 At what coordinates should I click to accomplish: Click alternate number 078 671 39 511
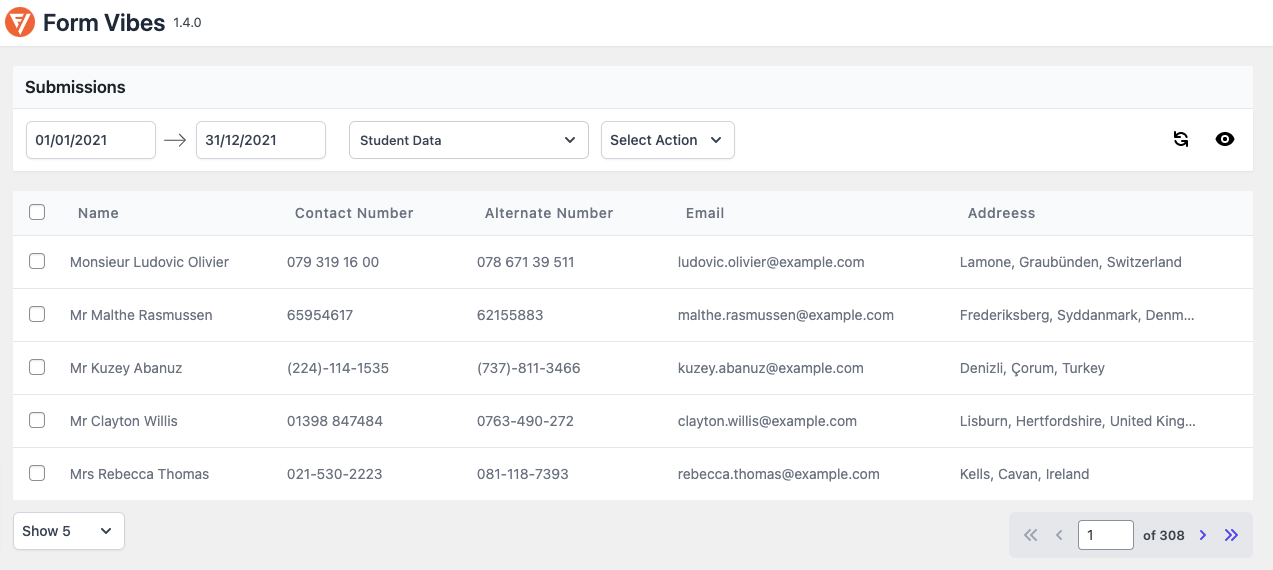click(526, 262)
